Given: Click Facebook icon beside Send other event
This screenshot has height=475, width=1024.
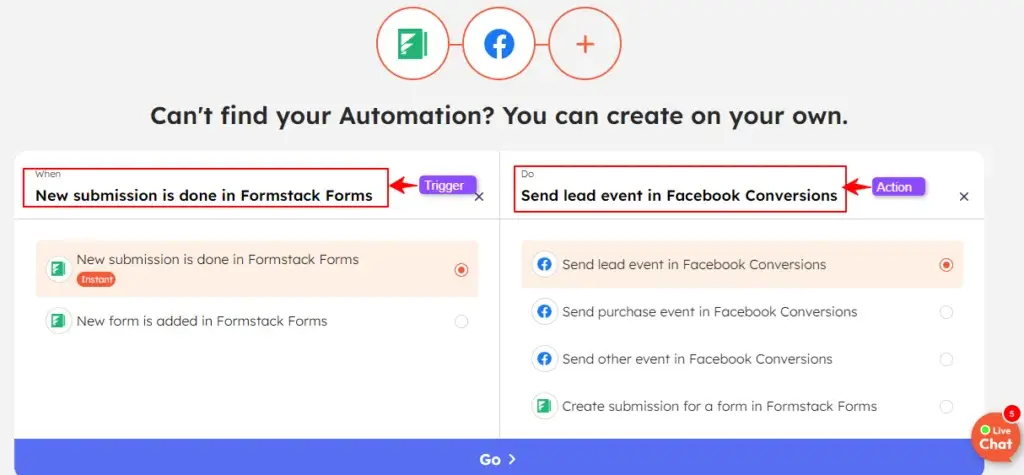Looking at the screenshot, I should (x=545, y=359).
